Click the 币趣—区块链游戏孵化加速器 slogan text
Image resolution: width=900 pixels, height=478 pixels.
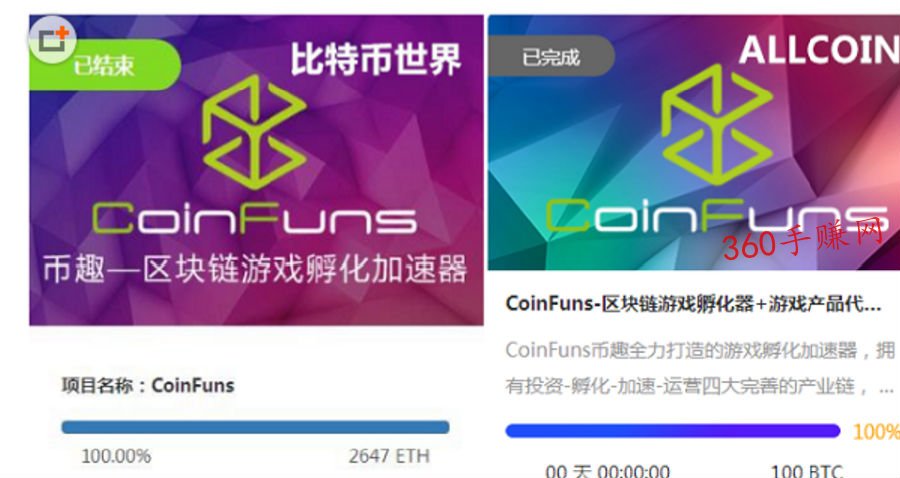coord(255,269)
